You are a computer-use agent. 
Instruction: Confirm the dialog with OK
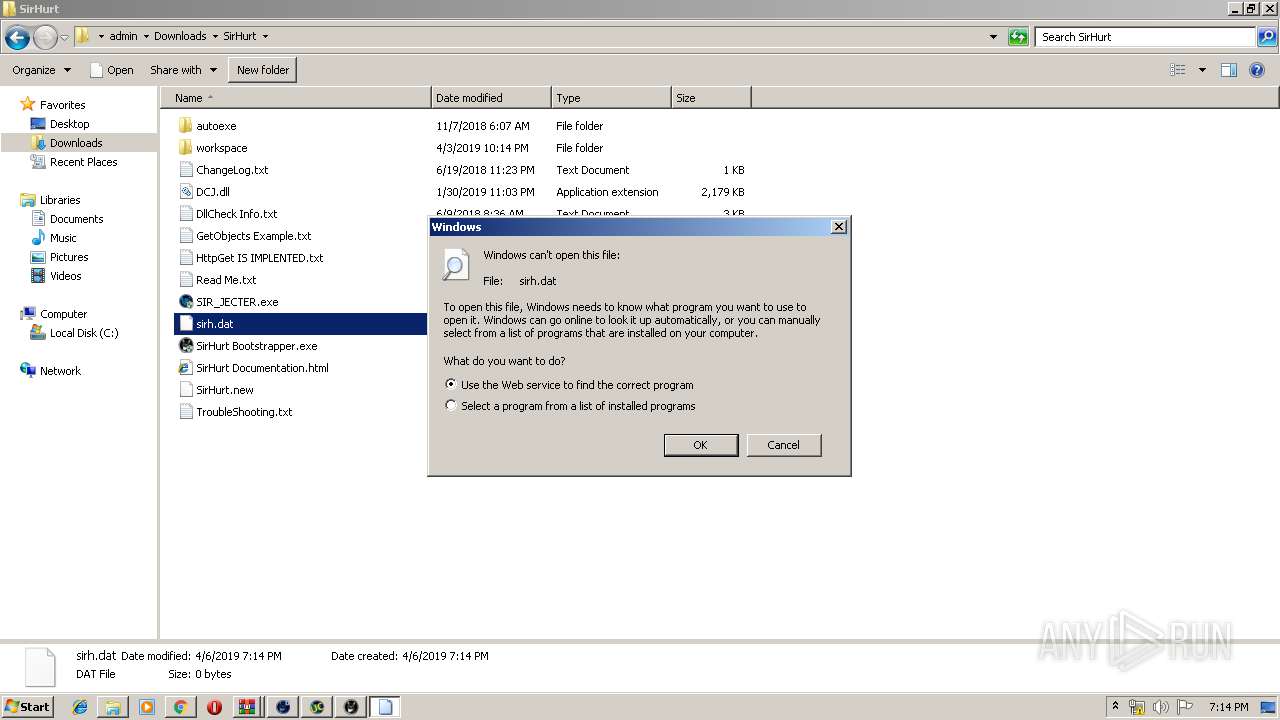coord(701,445)
